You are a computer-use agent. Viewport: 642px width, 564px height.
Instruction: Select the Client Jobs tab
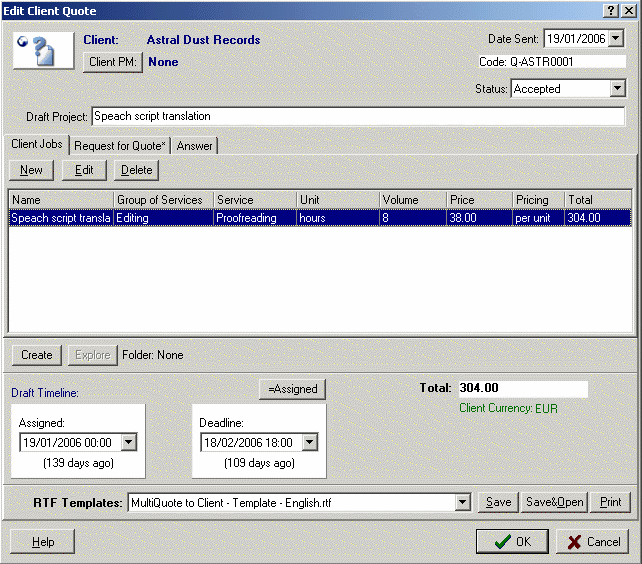[x=37, y=145]
